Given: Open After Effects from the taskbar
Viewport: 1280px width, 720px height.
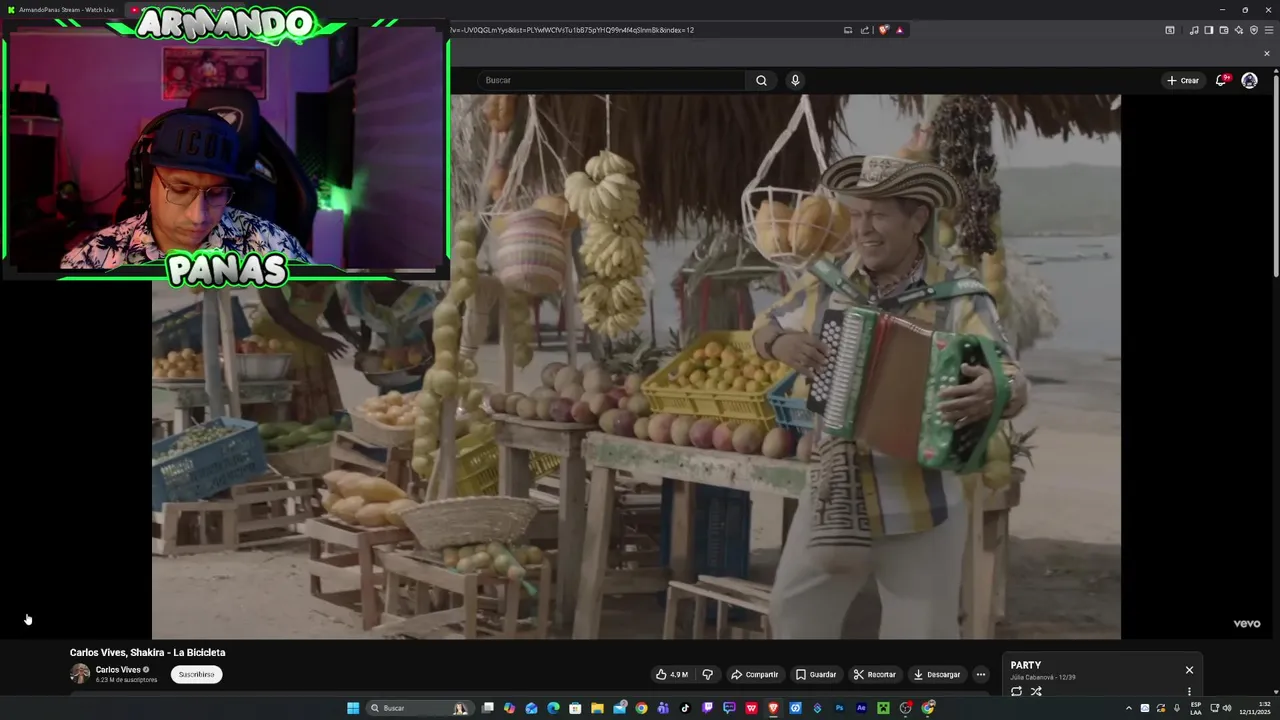Looking at the screenshot, I should point(861,708).
